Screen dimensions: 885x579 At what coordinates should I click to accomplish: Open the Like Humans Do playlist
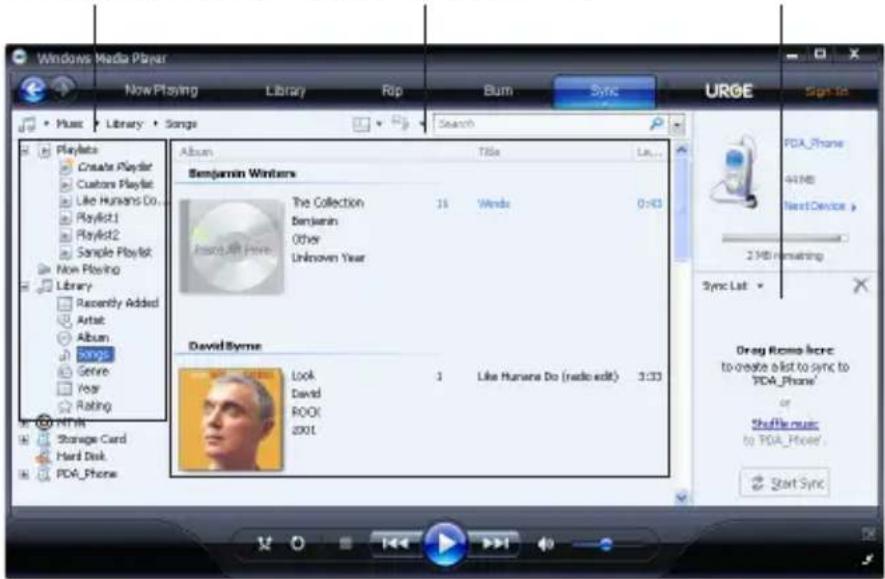(119, 201)
